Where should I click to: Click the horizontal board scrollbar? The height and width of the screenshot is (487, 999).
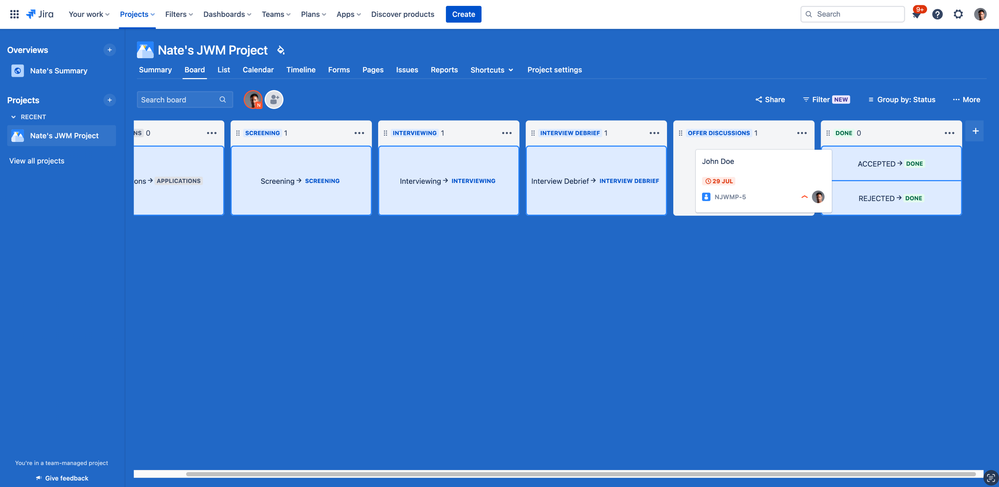[x=580, y=474]
